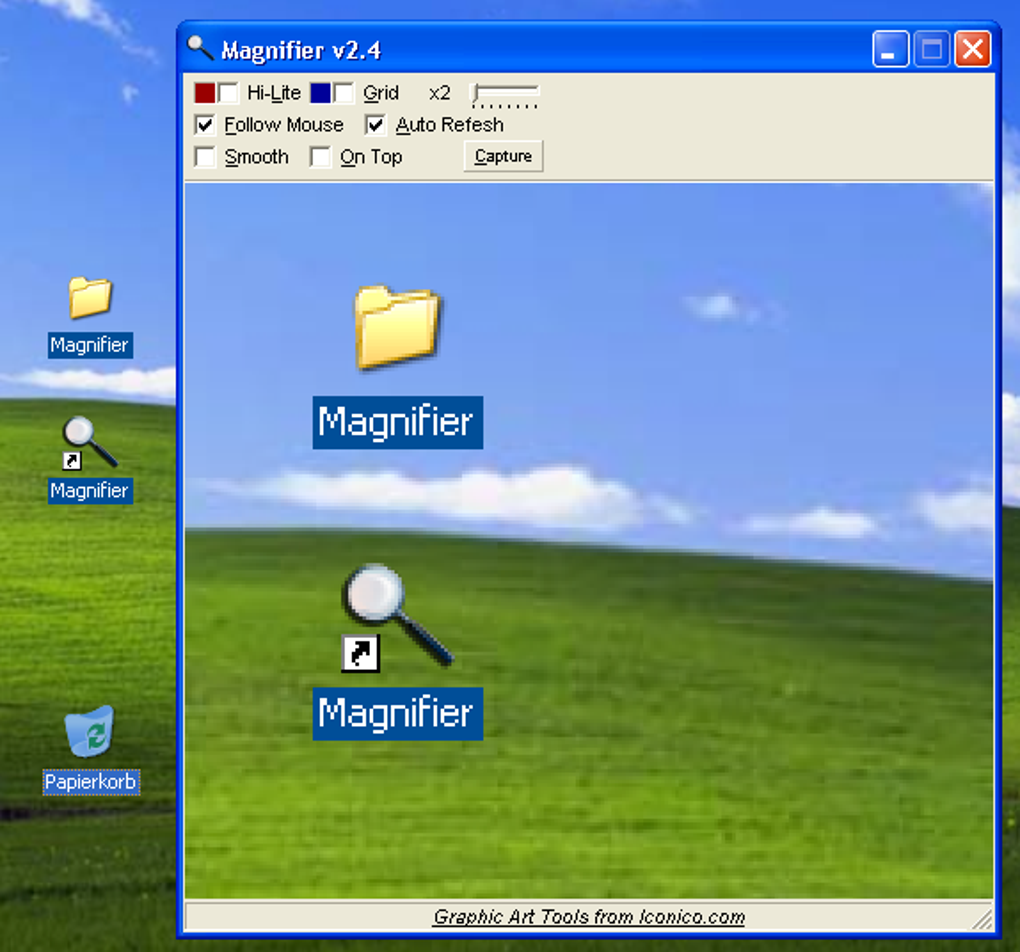Enable the Hi-Lite option
Viewport: 1020px width, 952px height.
[227, 92]
